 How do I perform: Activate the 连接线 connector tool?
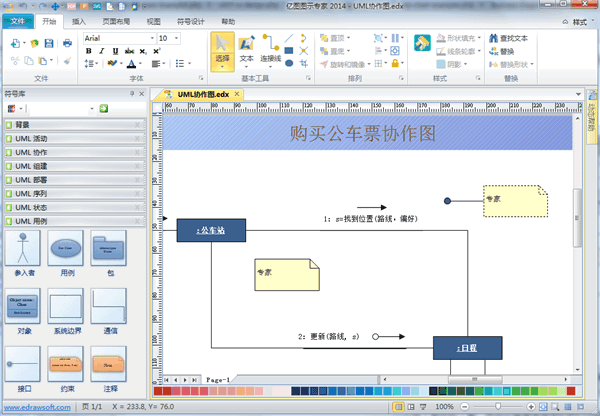(x=271, y=52)
